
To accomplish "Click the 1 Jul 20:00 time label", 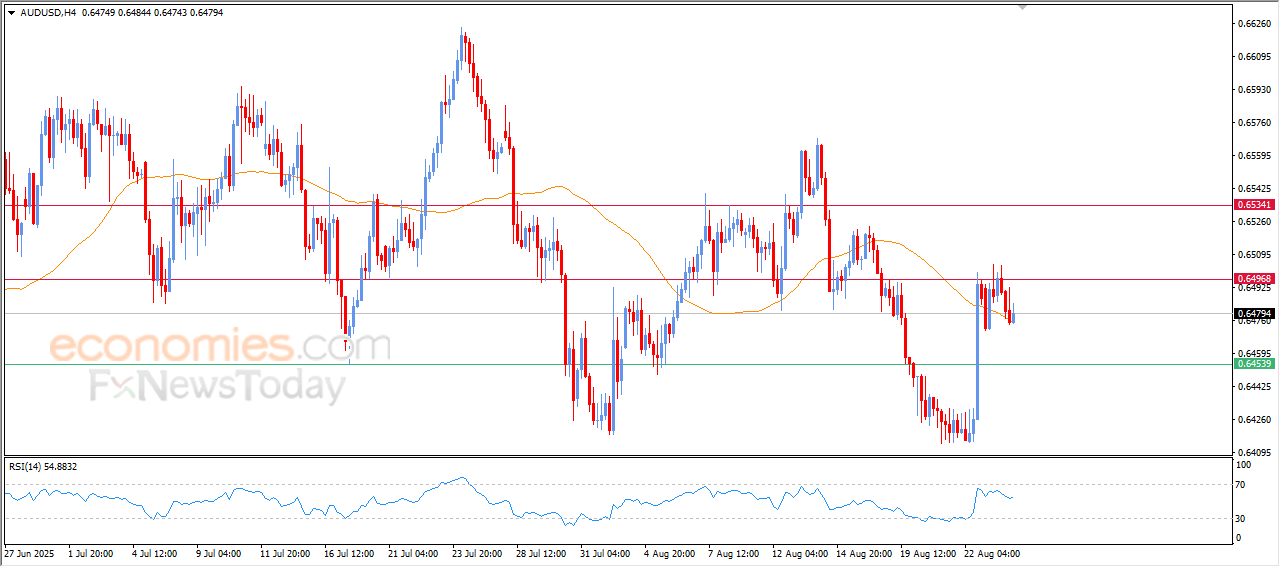I will click(89, 552).
